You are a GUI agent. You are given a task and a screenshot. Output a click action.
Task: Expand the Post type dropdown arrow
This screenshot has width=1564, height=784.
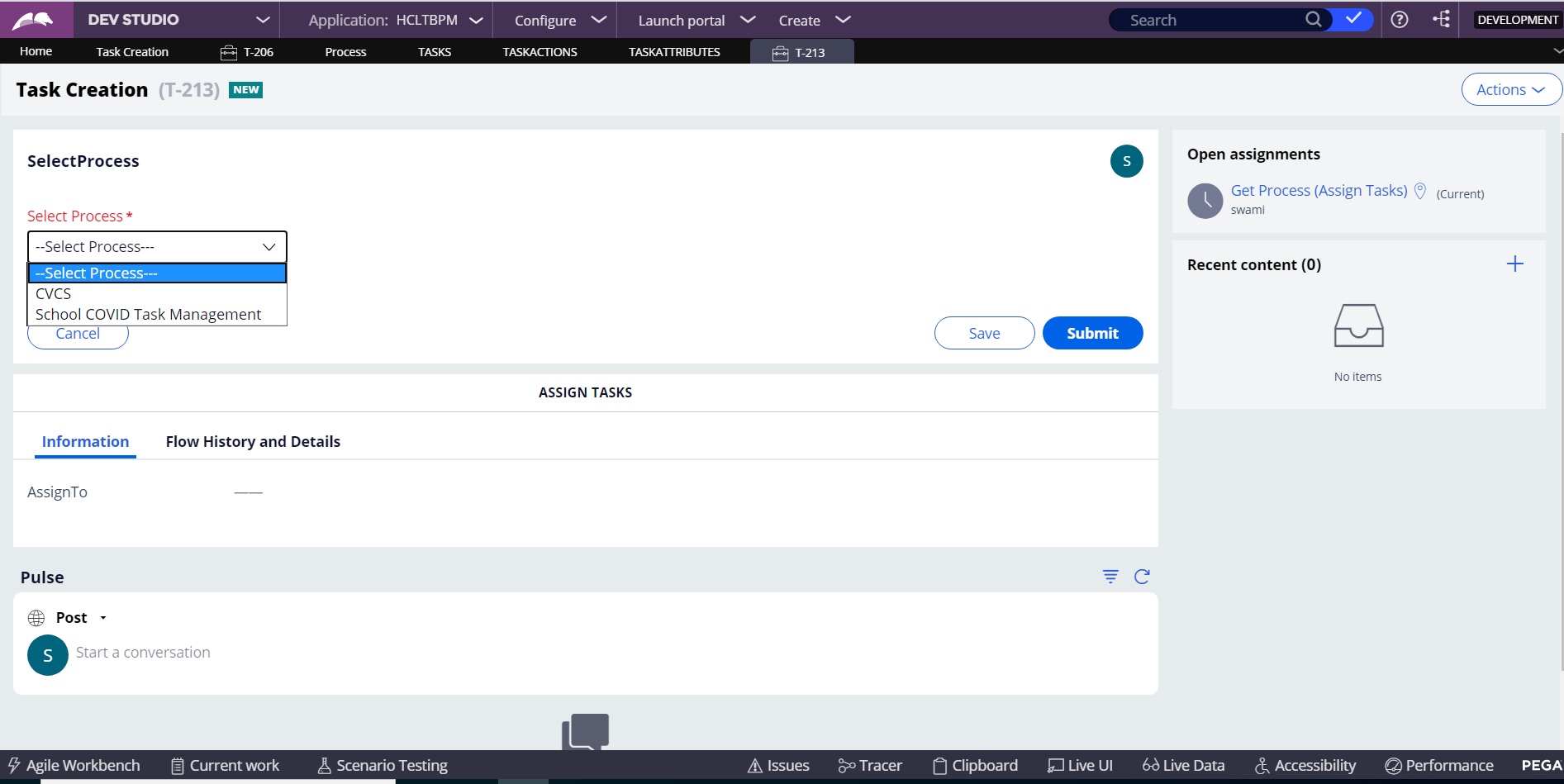click(103, 618)
